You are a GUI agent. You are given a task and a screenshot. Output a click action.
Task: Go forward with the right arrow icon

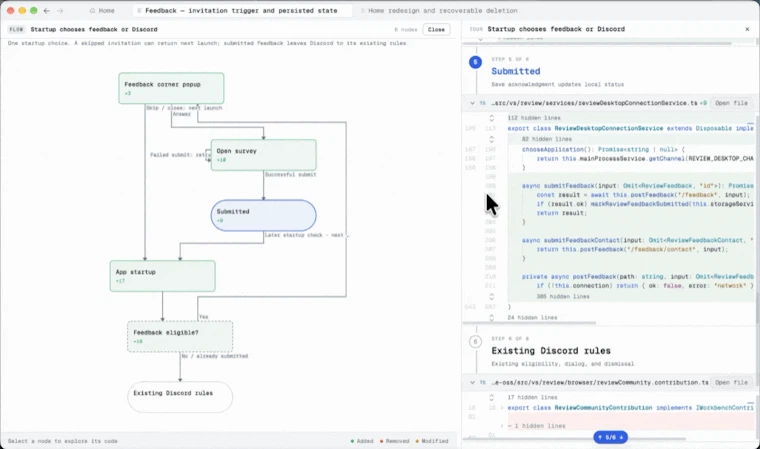coord(60,10)
